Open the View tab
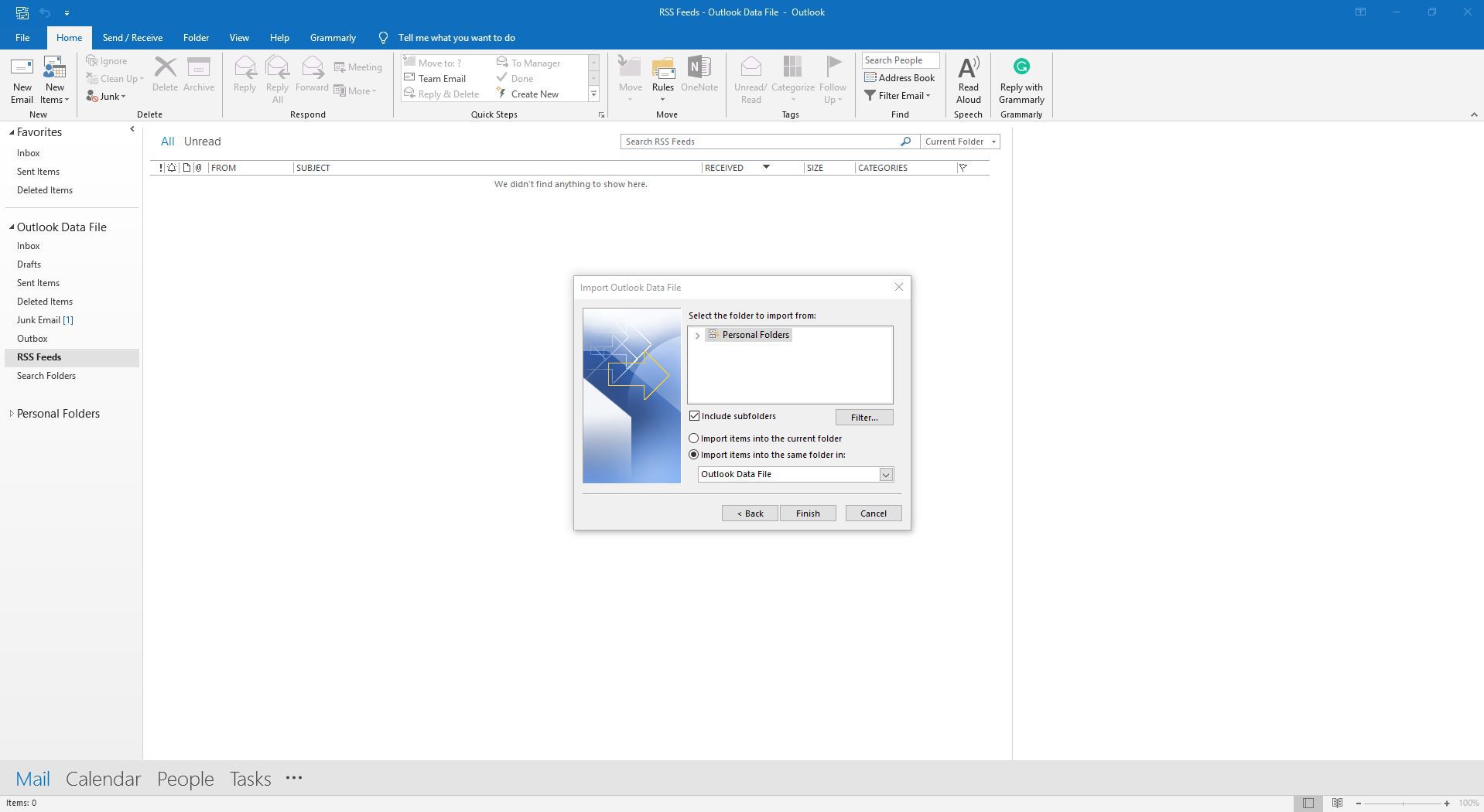The width and height of the screenshot is (1484, 812). point(238,38)
